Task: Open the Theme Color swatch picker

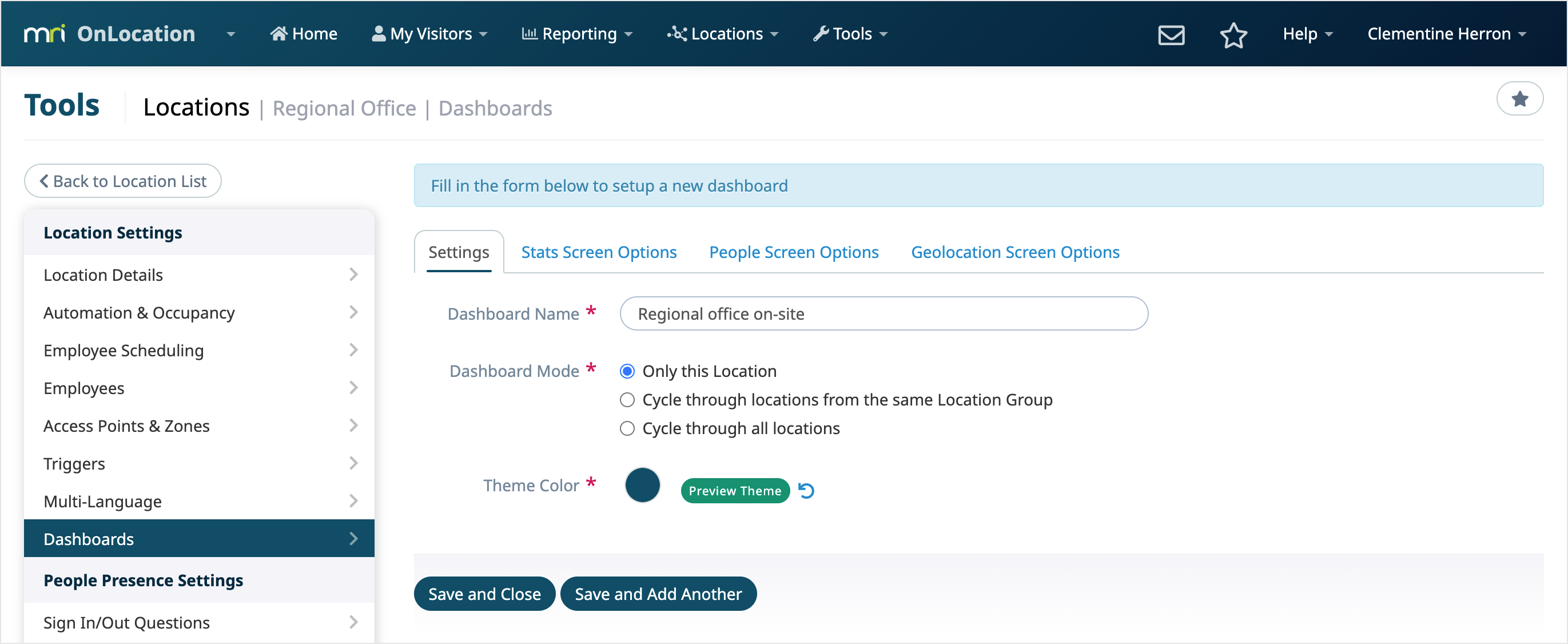Action: point(642,484)
